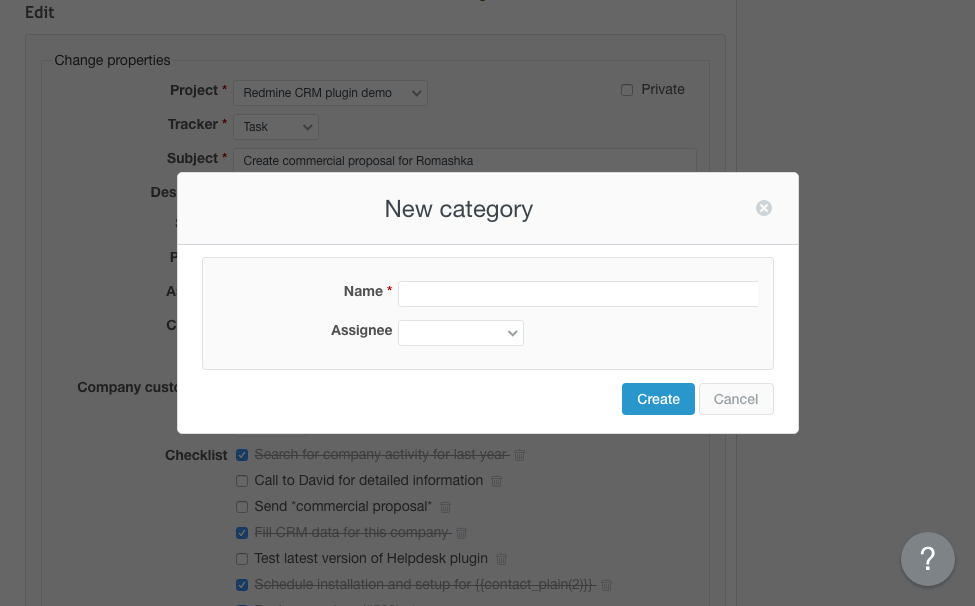Focus the category Name field

click(x=578, y=293)
